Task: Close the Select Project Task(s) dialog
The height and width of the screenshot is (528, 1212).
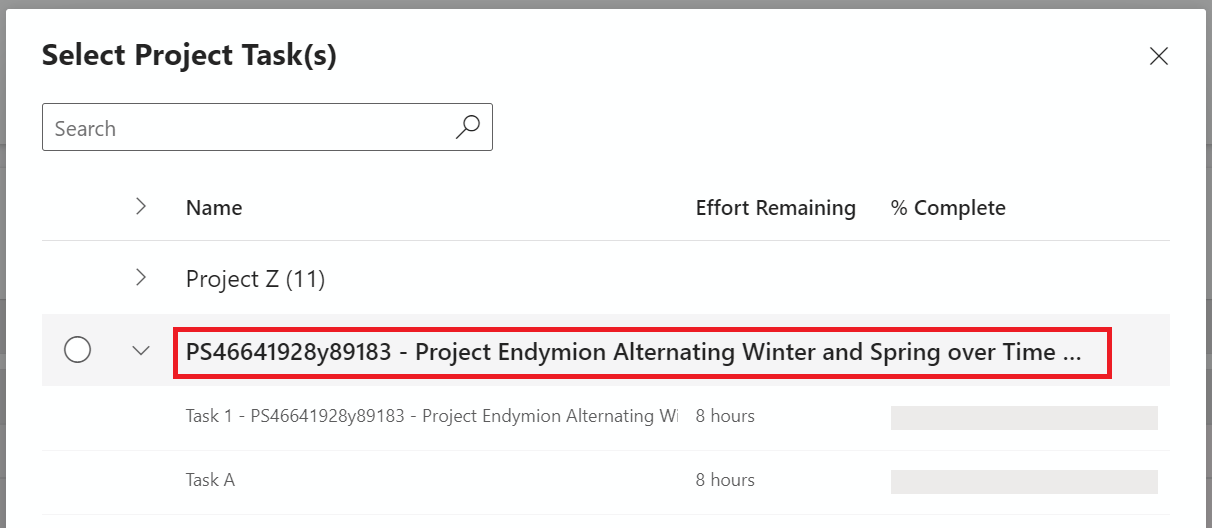Action: click(x=1159, y=56)
